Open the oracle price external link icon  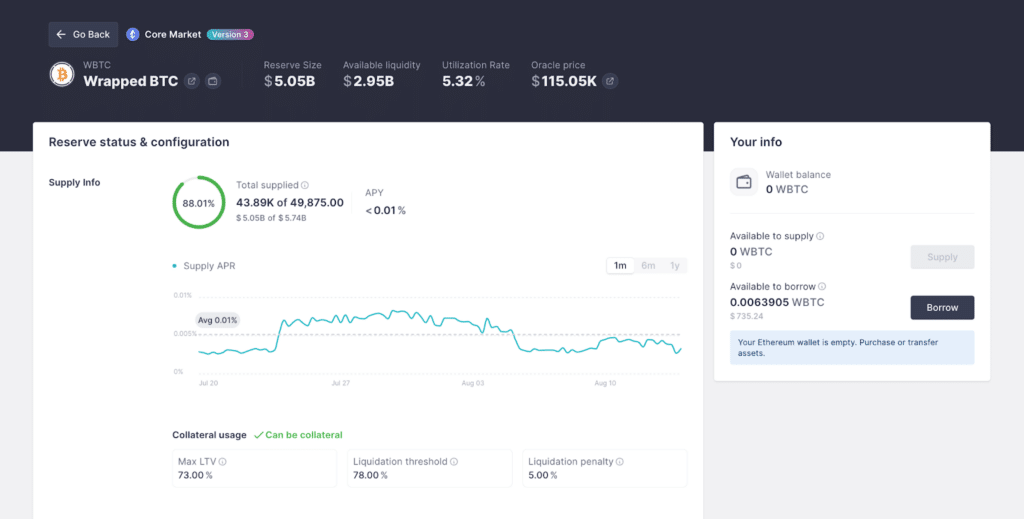[610, 81]
